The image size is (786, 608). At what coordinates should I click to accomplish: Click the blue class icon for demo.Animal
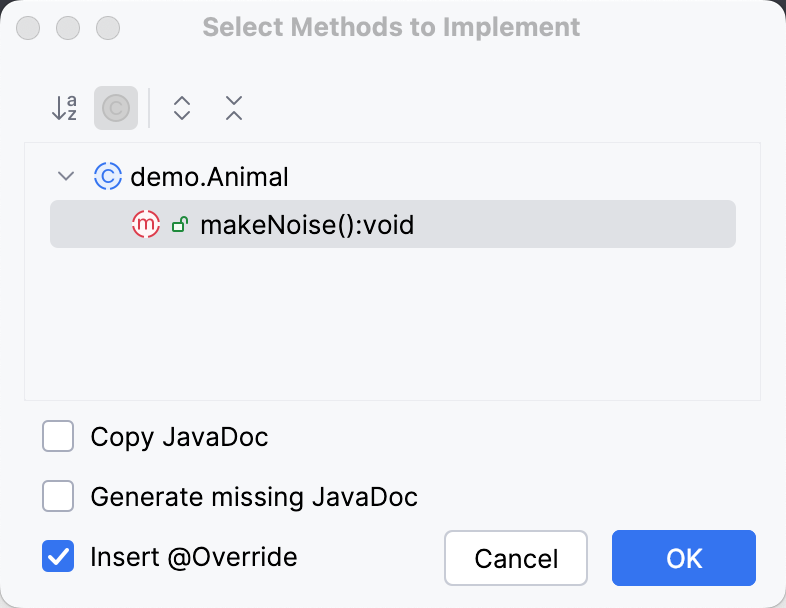point(107,177)
